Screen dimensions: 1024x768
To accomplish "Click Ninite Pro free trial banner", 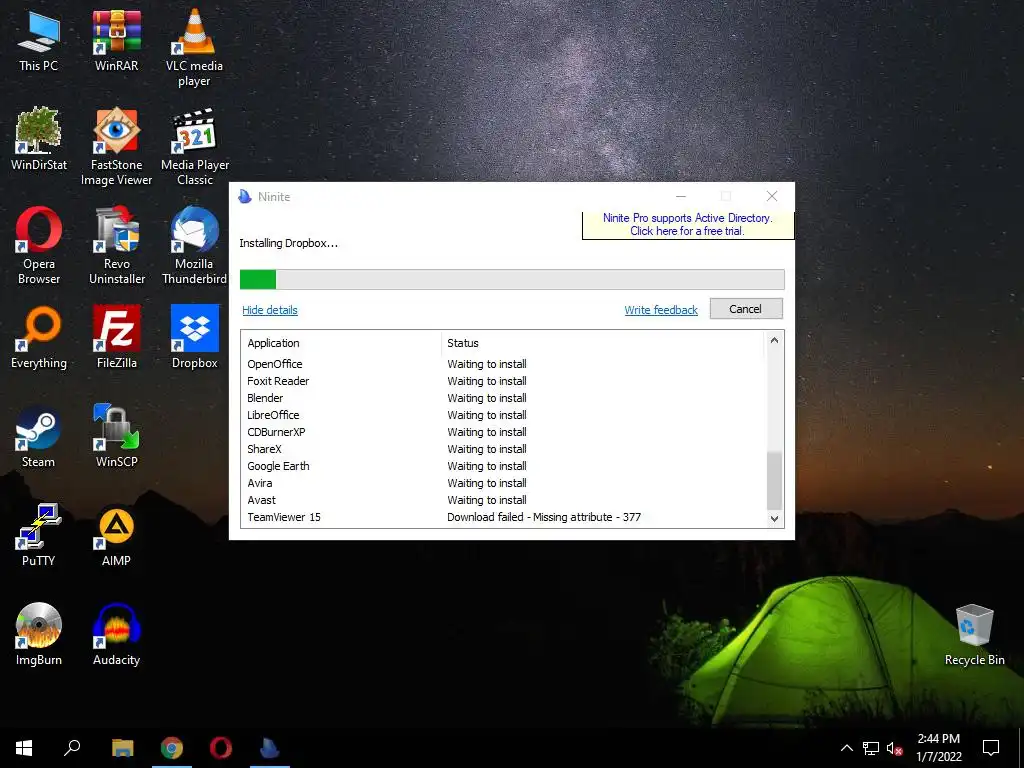I will (x=688, y=225).
